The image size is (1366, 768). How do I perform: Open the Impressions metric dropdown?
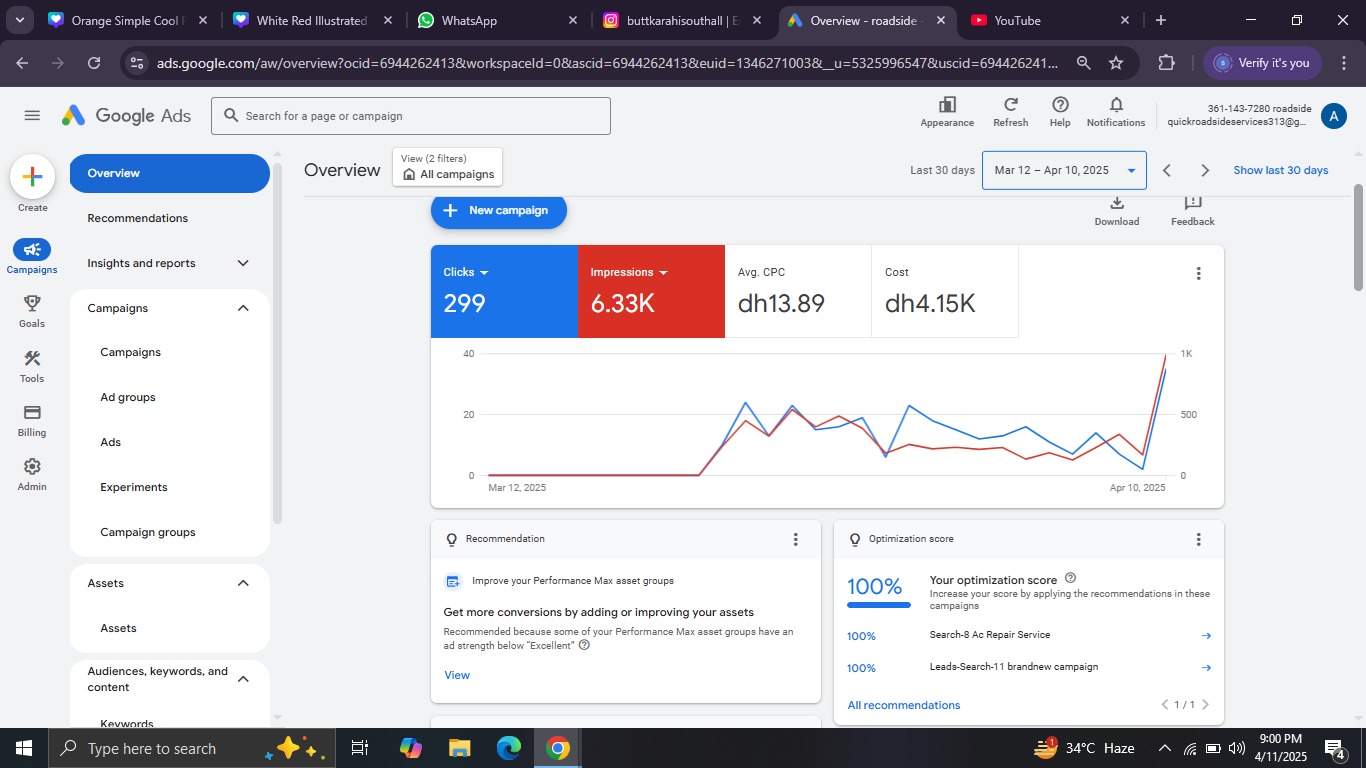tap(663, 273)
